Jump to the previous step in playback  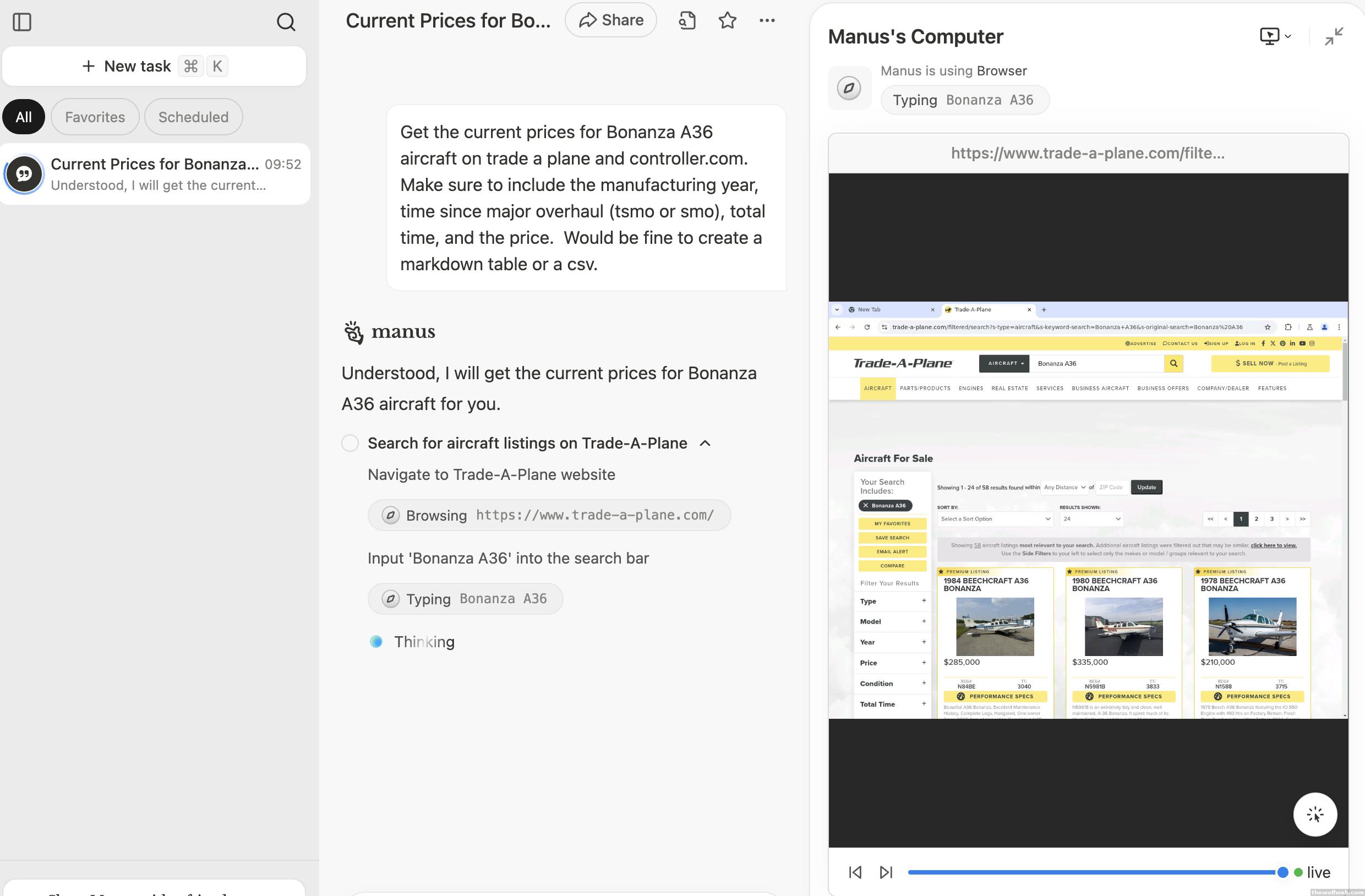[855, 872]
